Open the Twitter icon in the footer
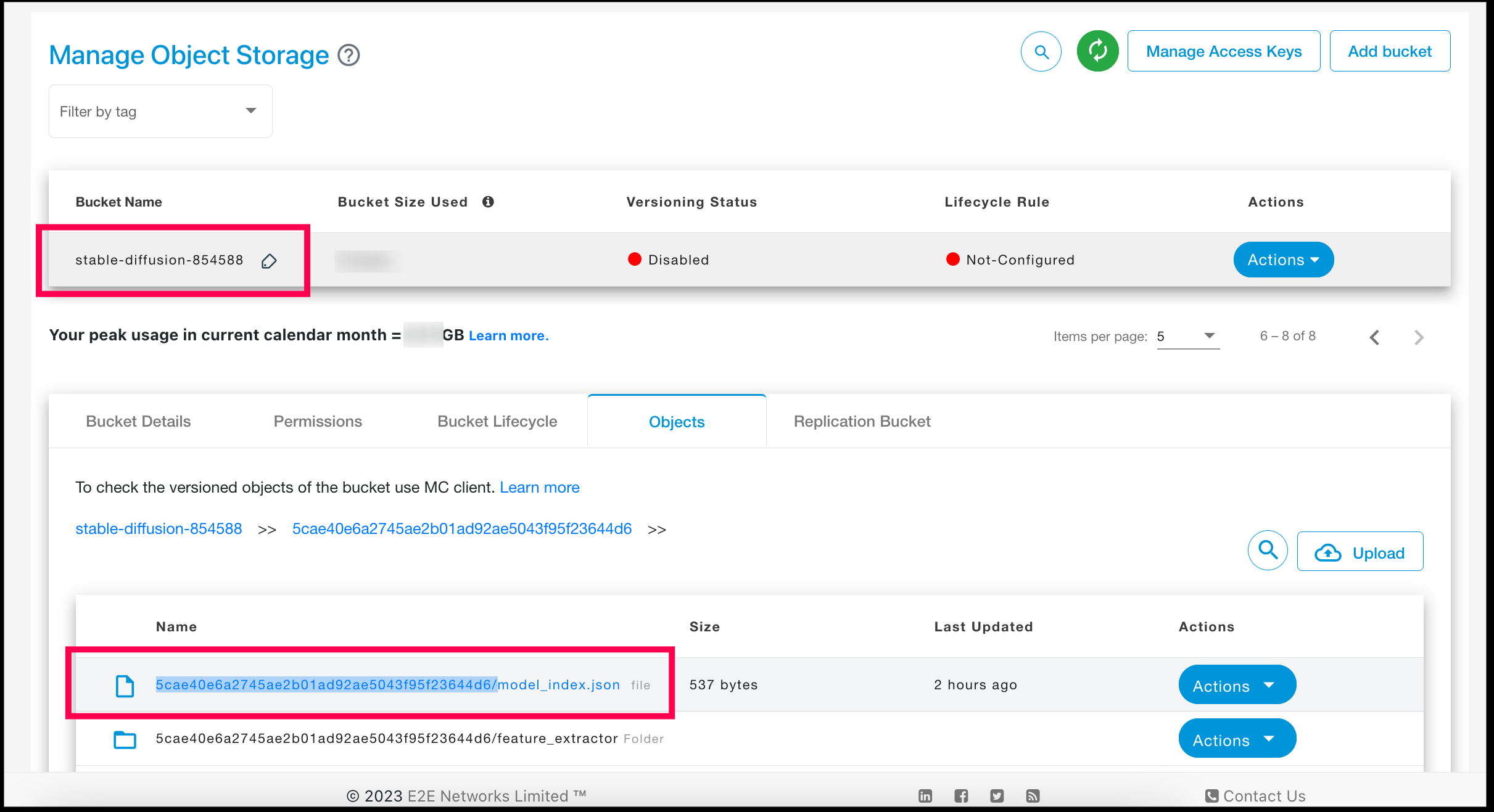The width and height of the screenshot is (1494, 812). [997, 796]
